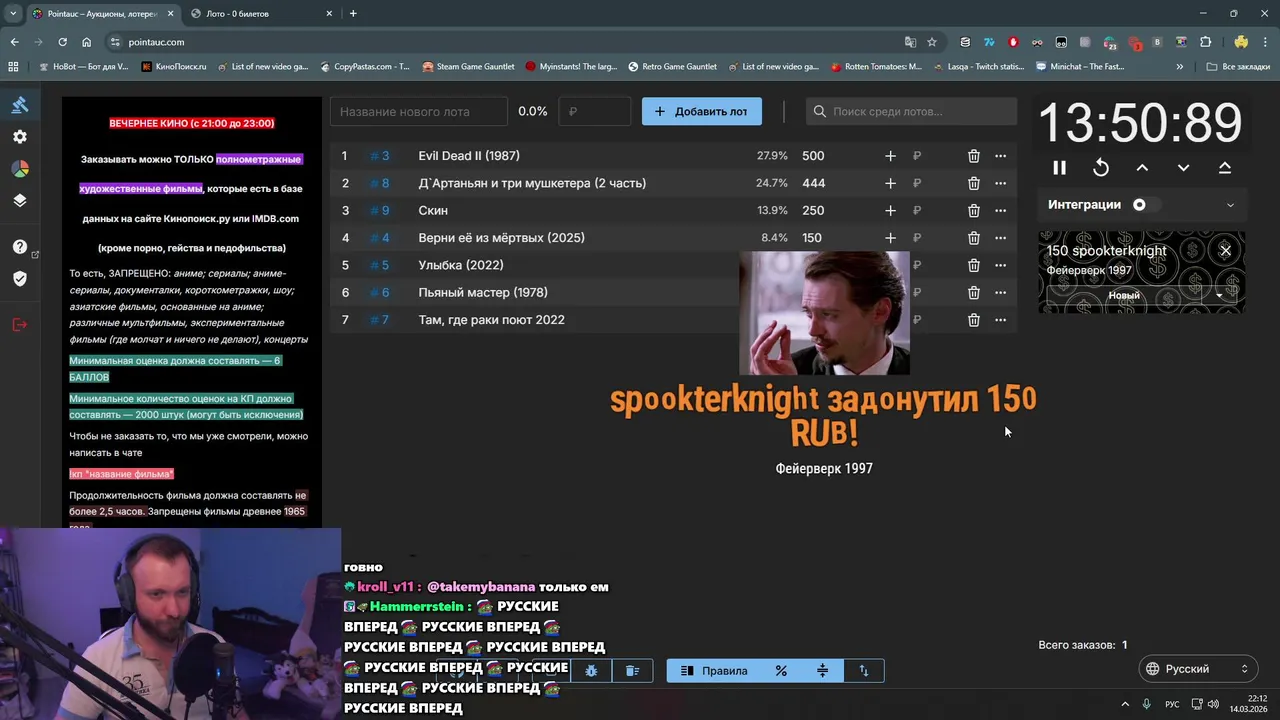Click the new lot ruble amount field

pos(595,111)
